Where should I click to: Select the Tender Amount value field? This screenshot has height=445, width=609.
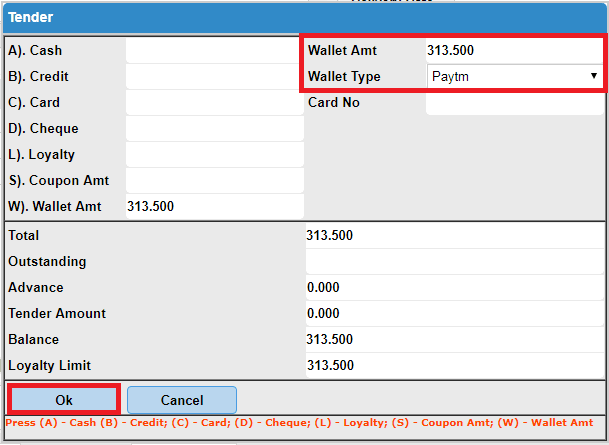pos(454,313)
